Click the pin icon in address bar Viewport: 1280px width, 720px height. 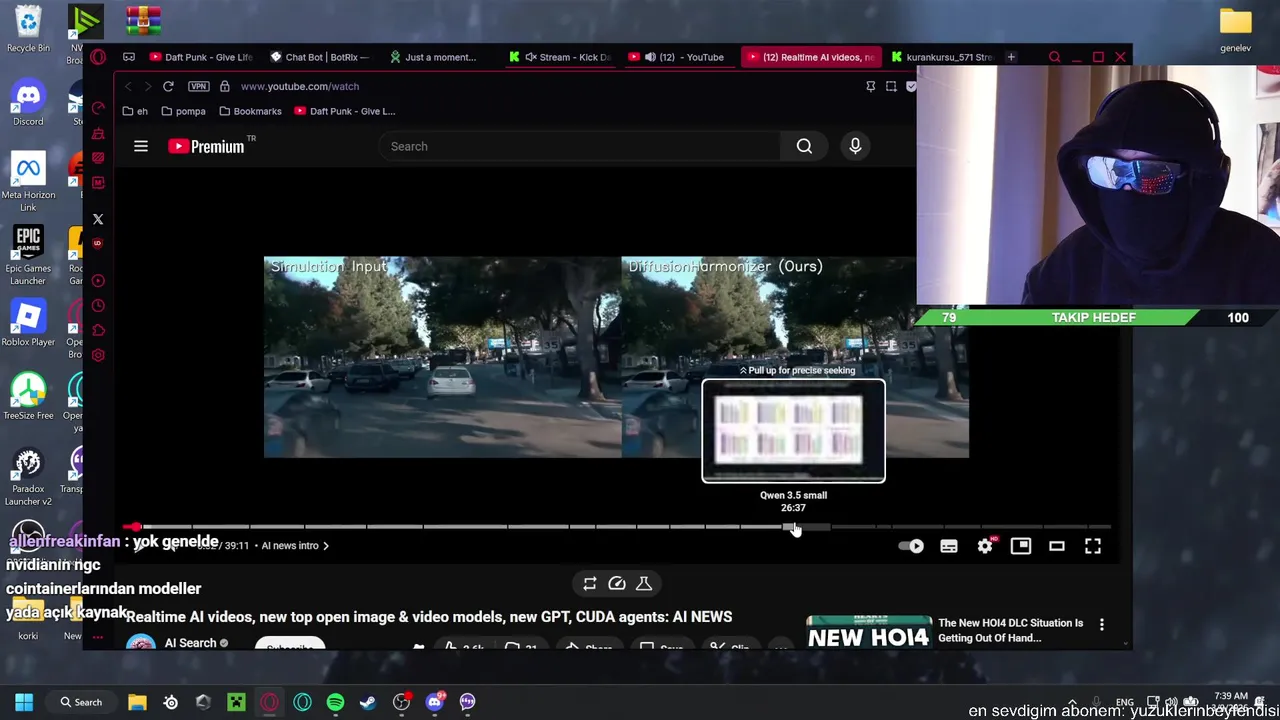pyautogui.click(x=871, y=86)
